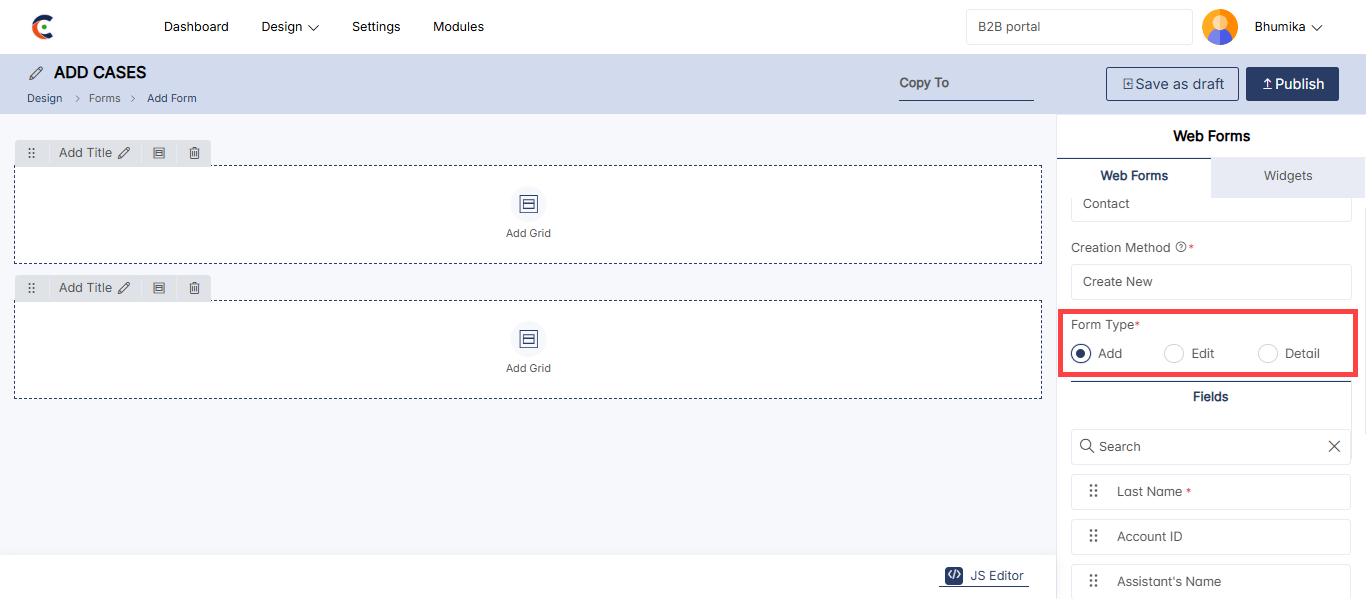Click the Add Grid icon in first section

pos(528,204)
